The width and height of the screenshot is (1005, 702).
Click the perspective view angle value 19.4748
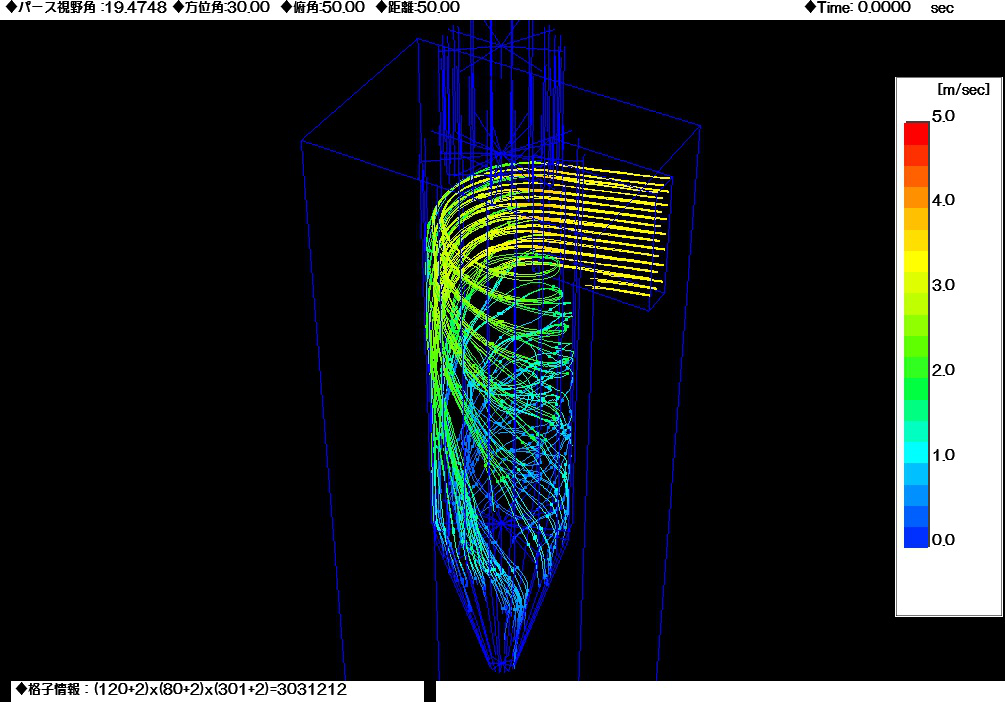[x=137, y=8]
